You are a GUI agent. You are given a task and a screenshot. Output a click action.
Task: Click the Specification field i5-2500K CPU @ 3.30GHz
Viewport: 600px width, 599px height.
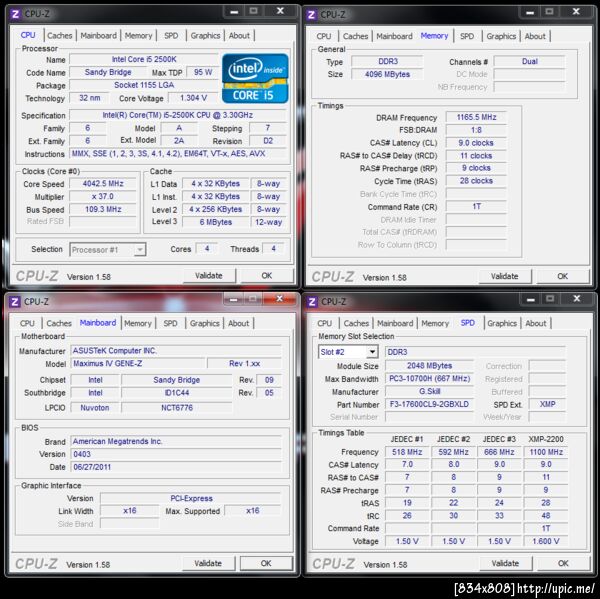(178, 115)
